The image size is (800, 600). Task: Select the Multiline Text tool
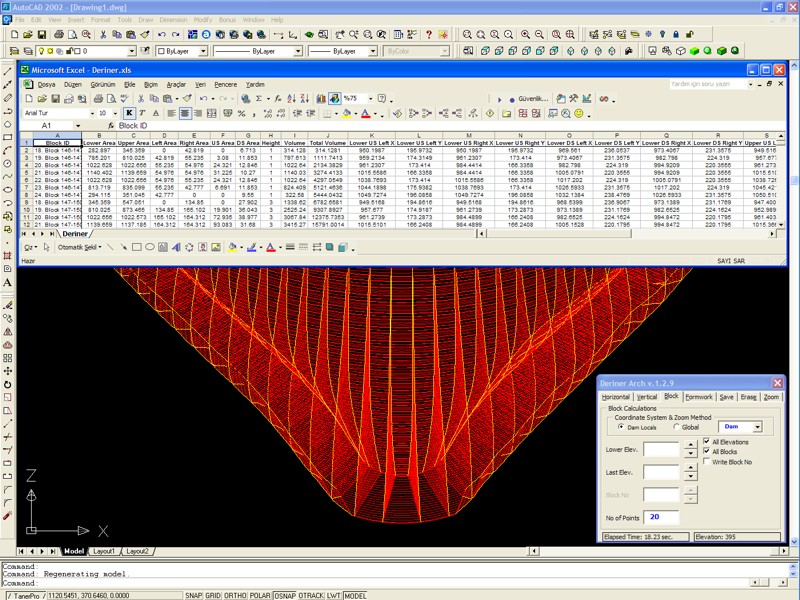[x=8, y=283]
